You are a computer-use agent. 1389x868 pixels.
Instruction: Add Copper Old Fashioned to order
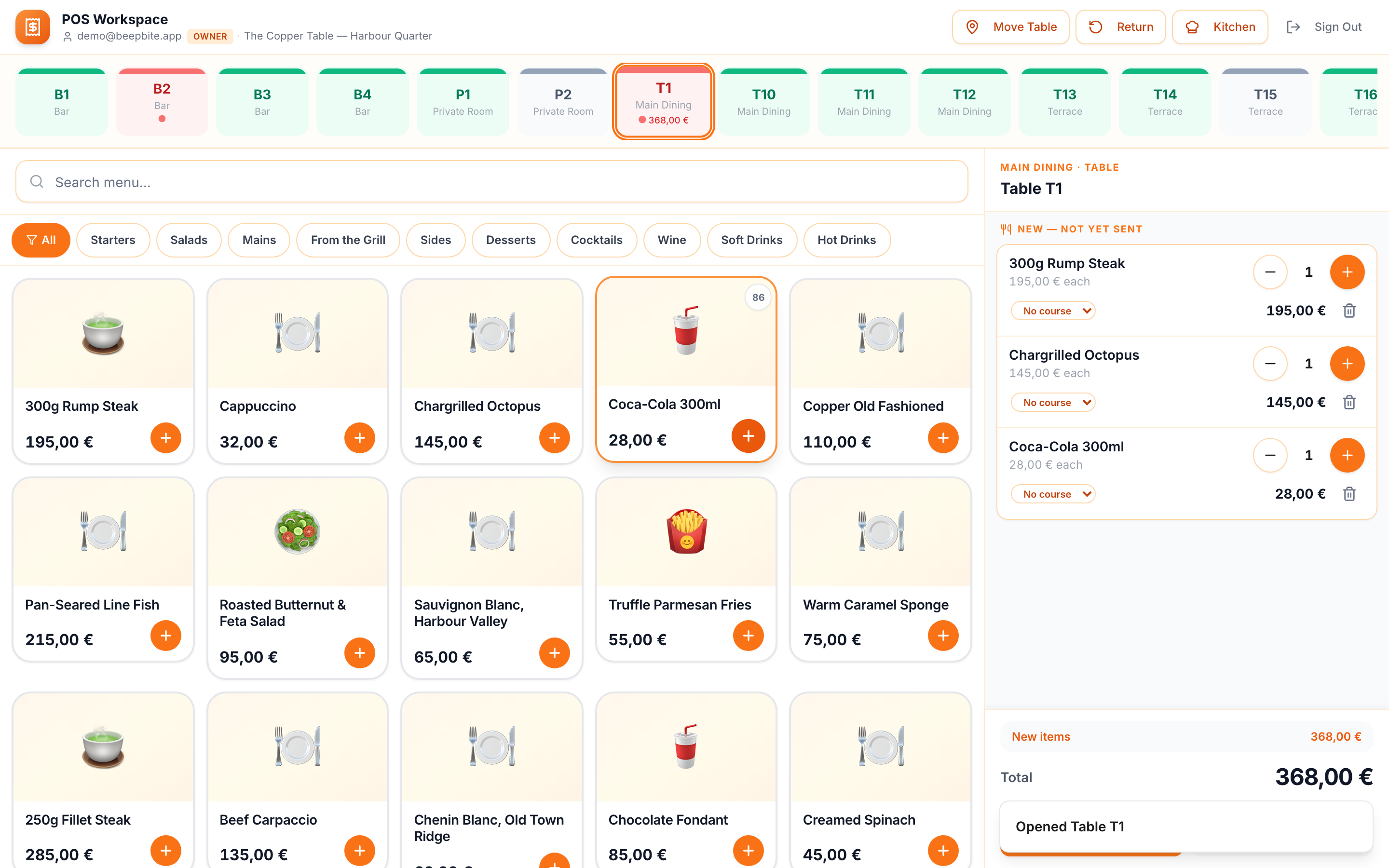943,438
